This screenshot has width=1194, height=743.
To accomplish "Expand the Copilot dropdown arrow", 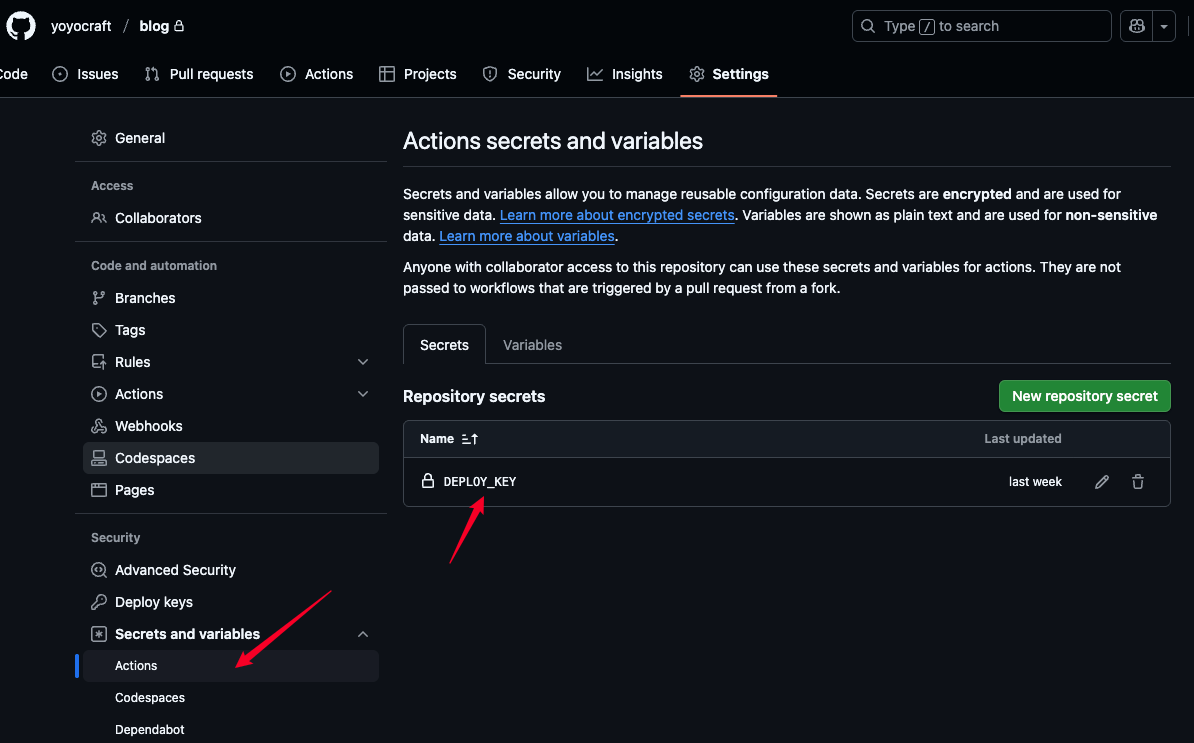I will click(x=1164, y=26).
